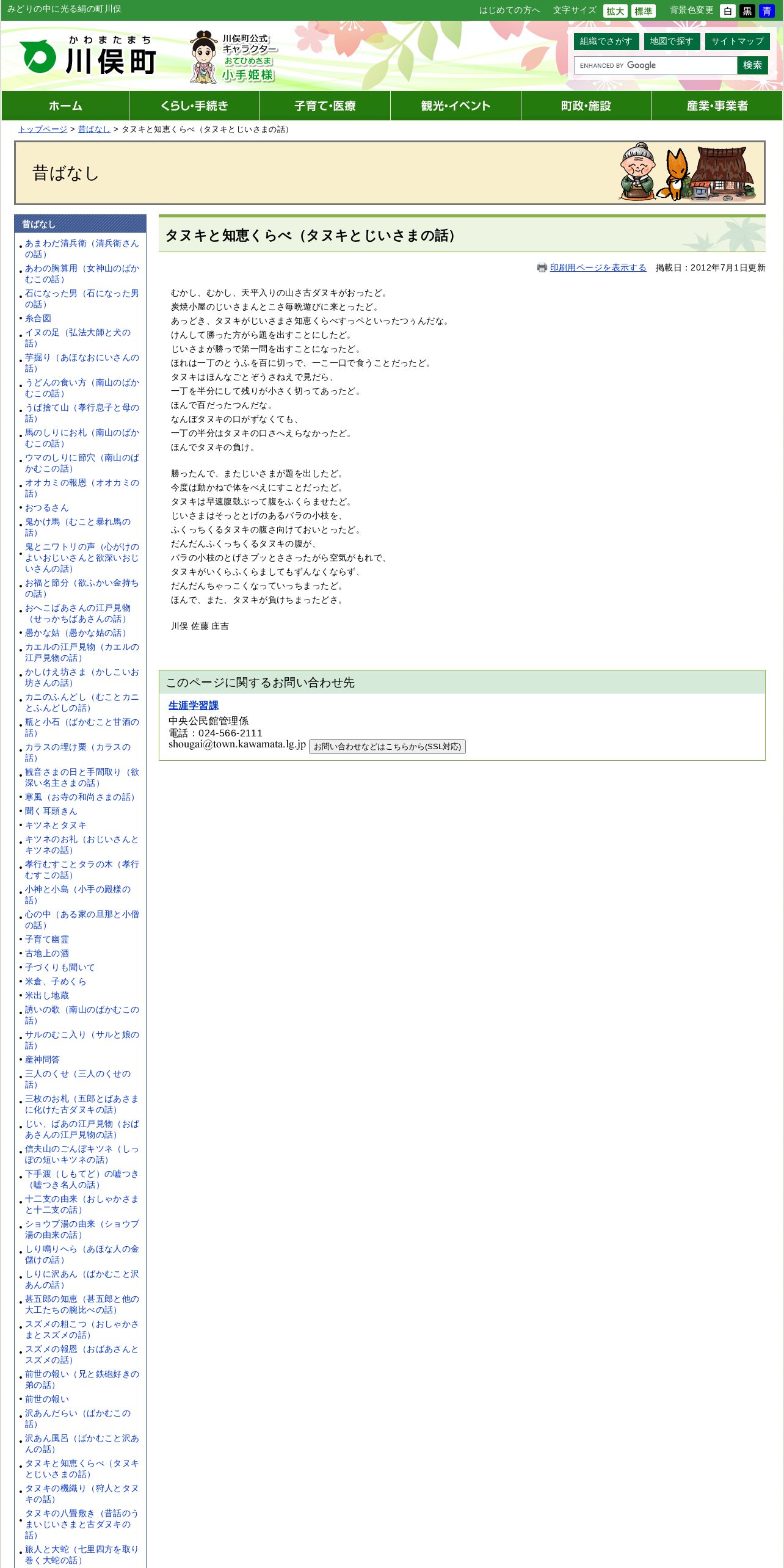This screenshot has width=784, height=1568.
Task: Open story うどんの食い方
Action: 82,388
